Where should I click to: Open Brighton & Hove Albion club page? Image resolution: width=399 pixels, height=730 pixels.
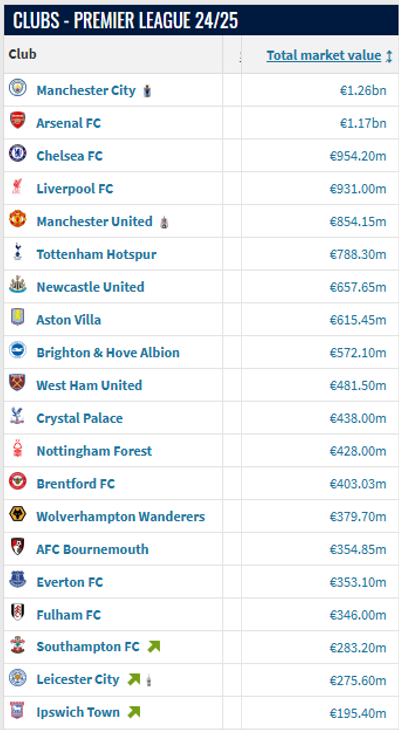[x=108, y=352]
